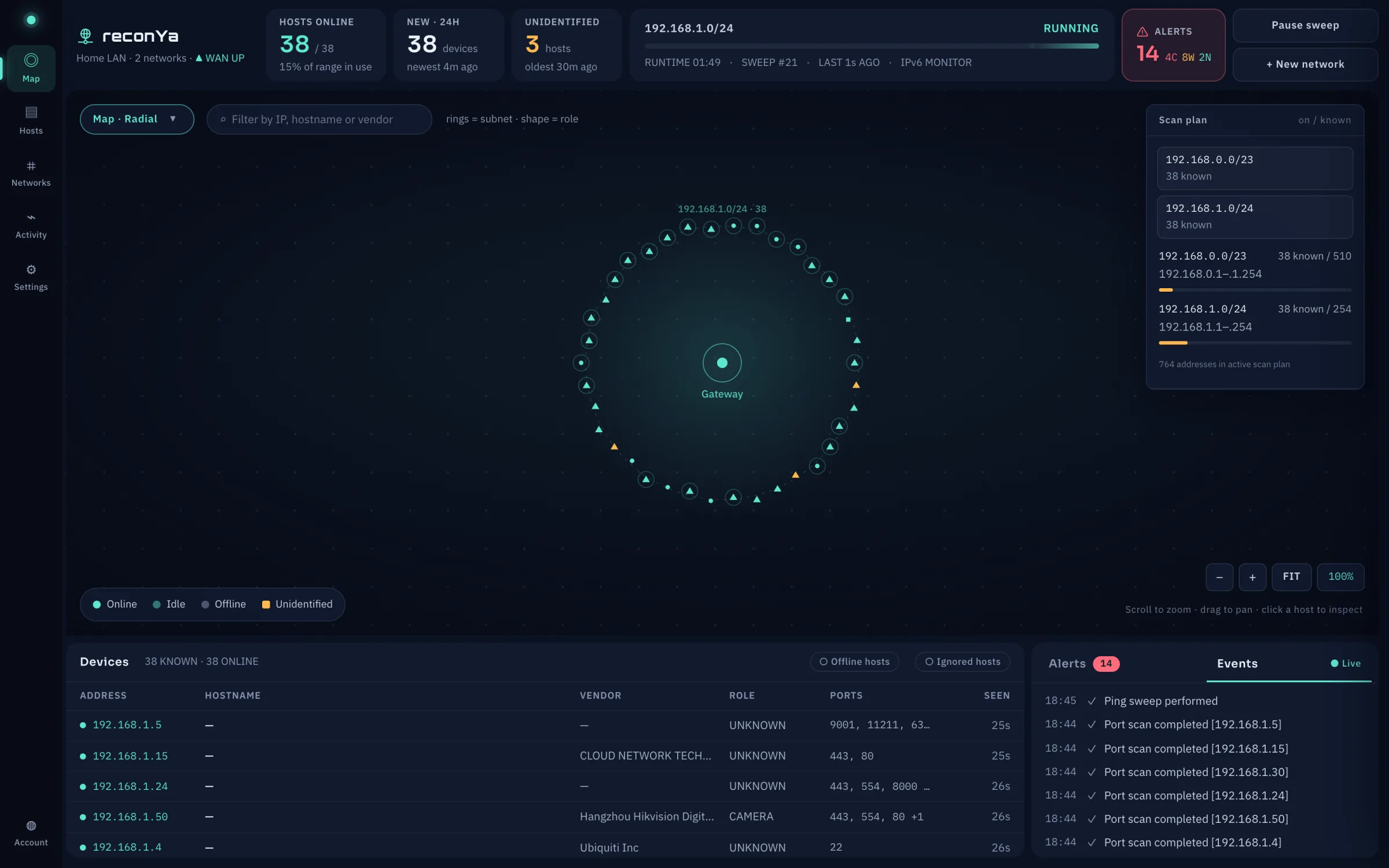Click the SEEN column header

997,696
